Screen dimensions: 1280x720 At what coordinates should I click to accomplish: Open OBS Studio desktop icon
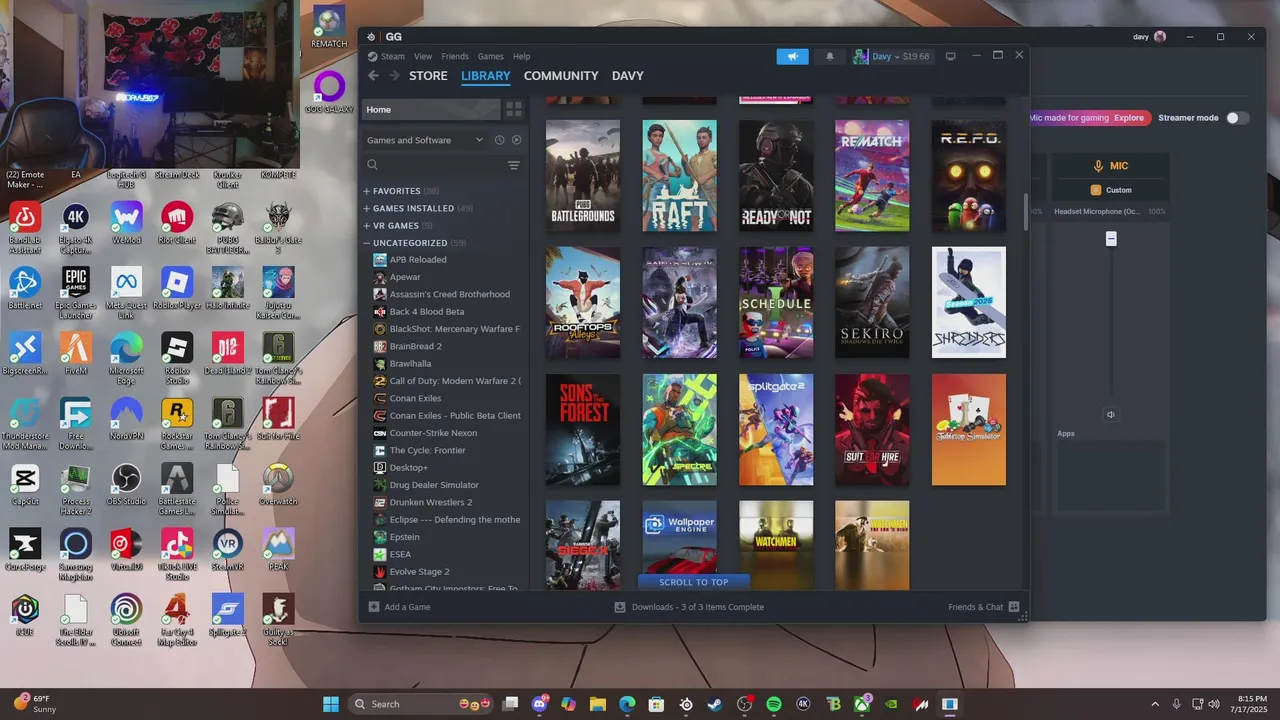tap(126, 484)
